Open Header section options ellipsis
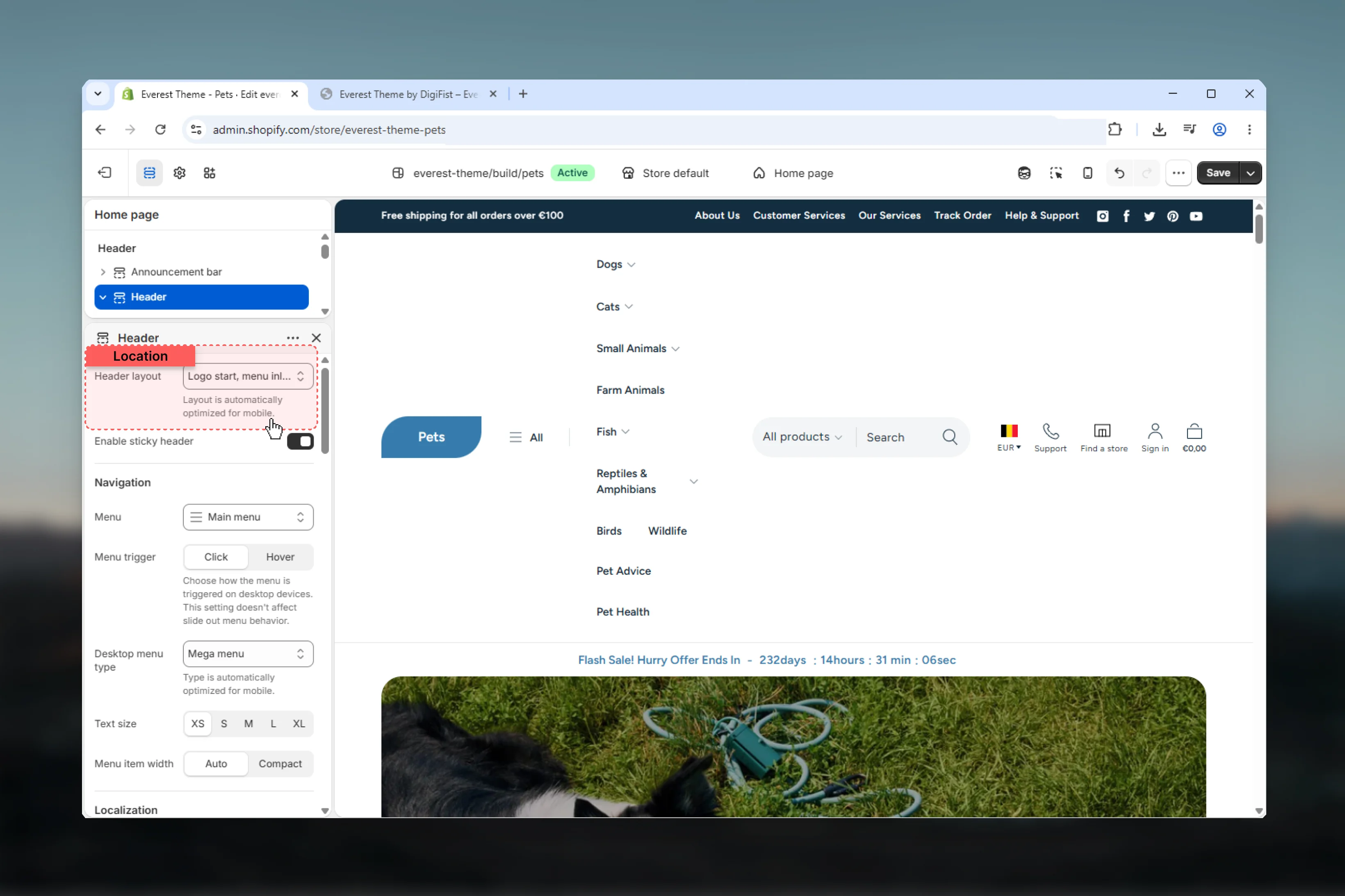The height and width of the screenshot is (896, 1345). pyautogui.click(x=293, y=338)
